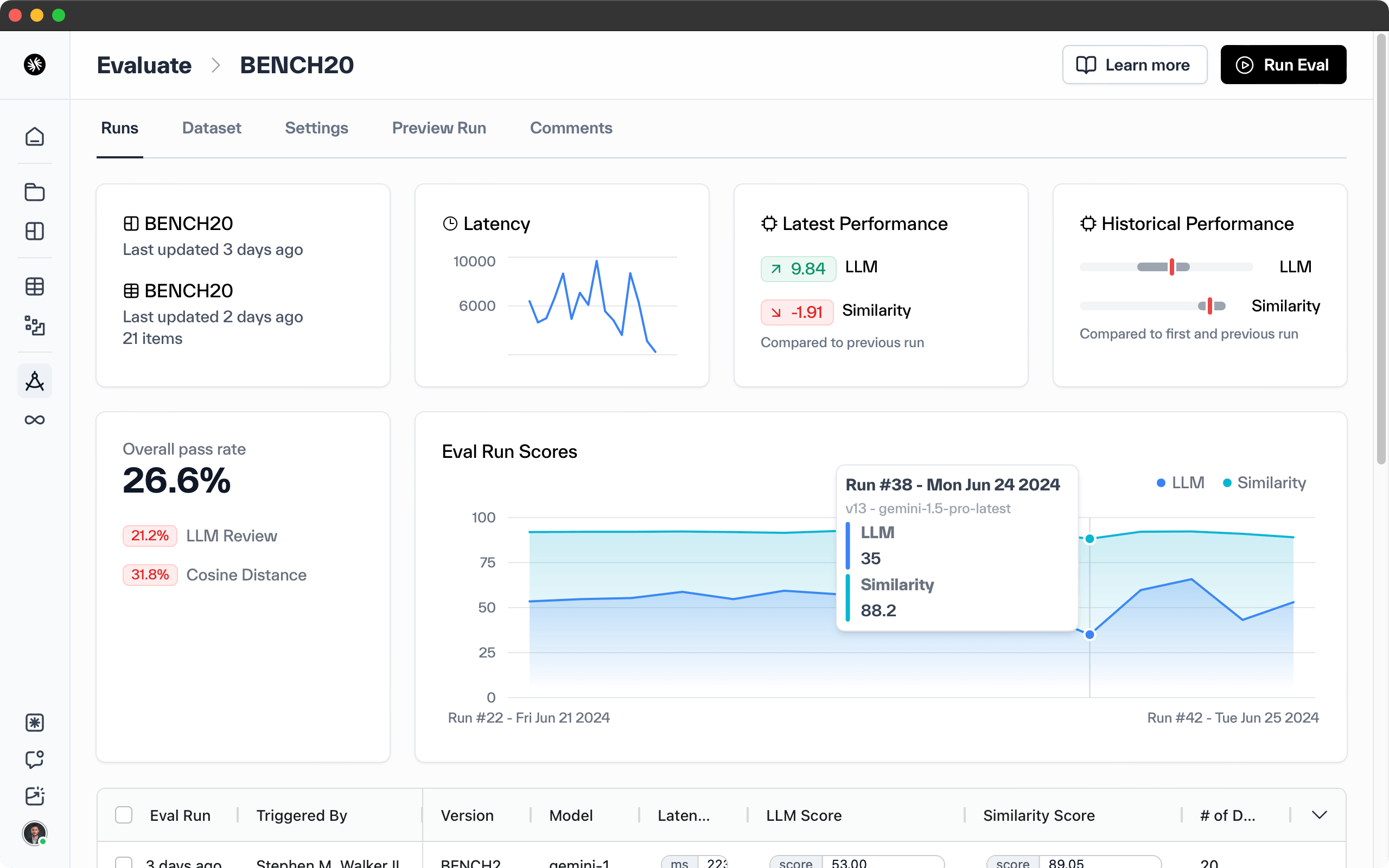Select the Evaluate compass icon in the sidebar
This screenshot has width=1389, height=868.
[34, 381]
